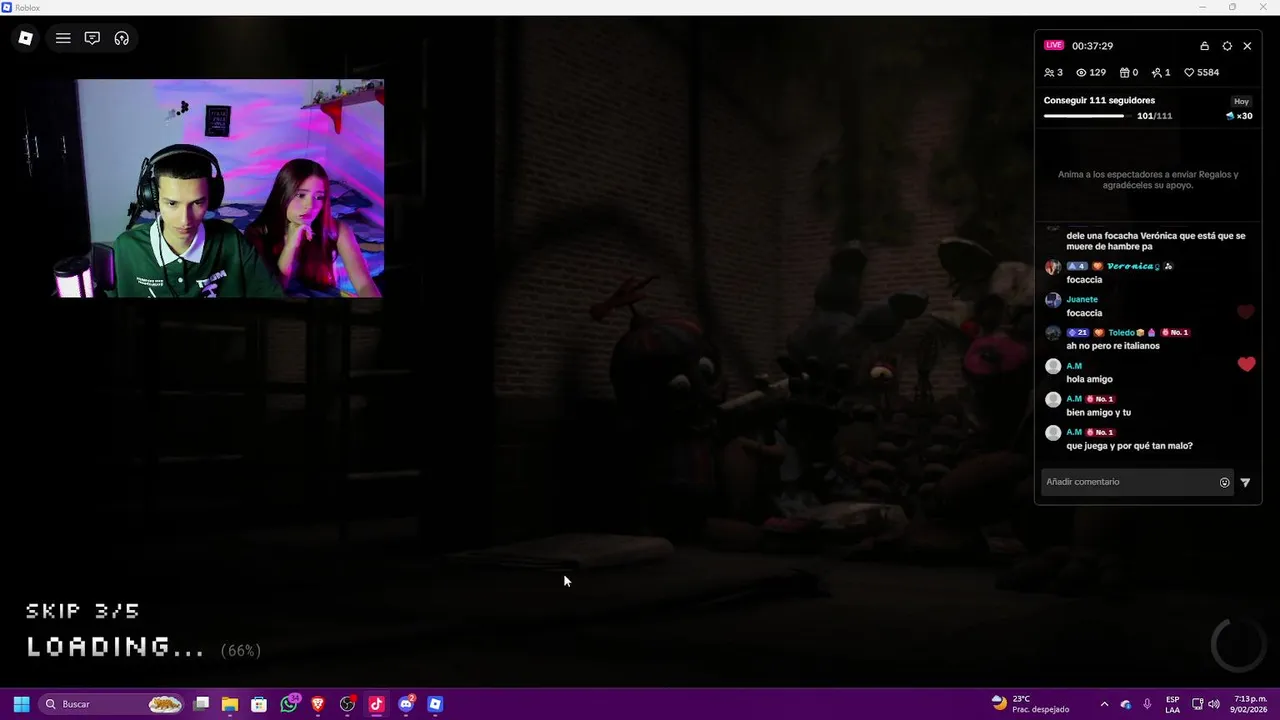Viewport: 1280px width, 720px height.
Task: Click the Toledo username in chat
Action: click(1121, 332)
